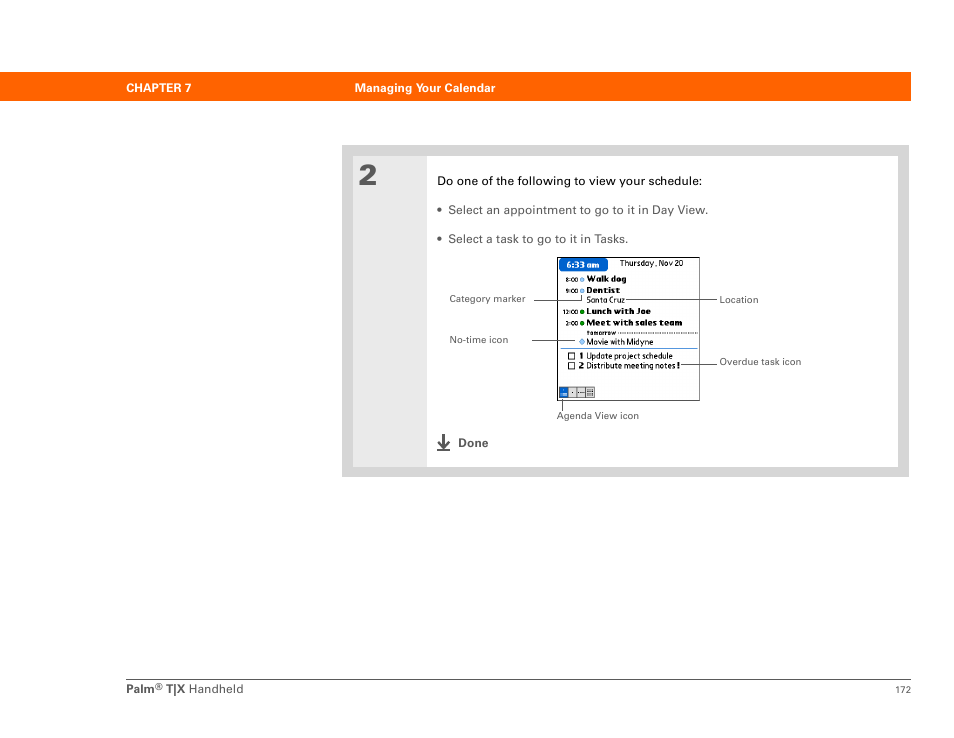Click the Palm T|X Handheld footer text
This screenshot has width=954, height=738.
click(184, 689)
